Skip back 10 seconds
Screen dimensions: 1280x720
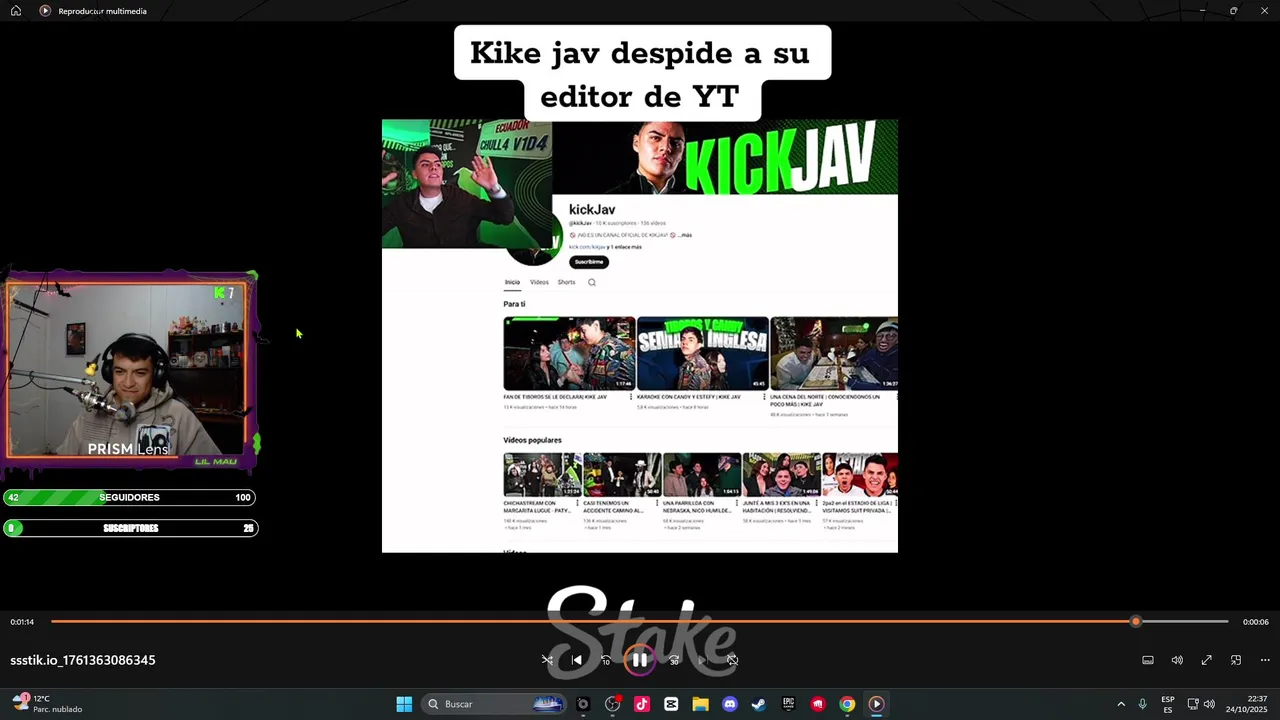point(606,660)
